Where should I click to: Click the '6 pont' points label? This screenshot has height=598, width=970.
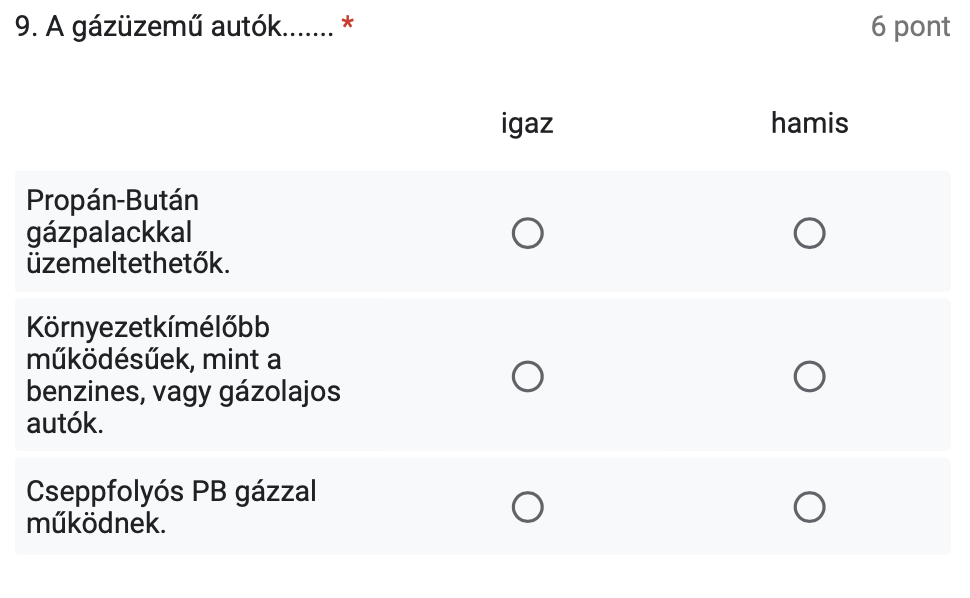(910, 27)
